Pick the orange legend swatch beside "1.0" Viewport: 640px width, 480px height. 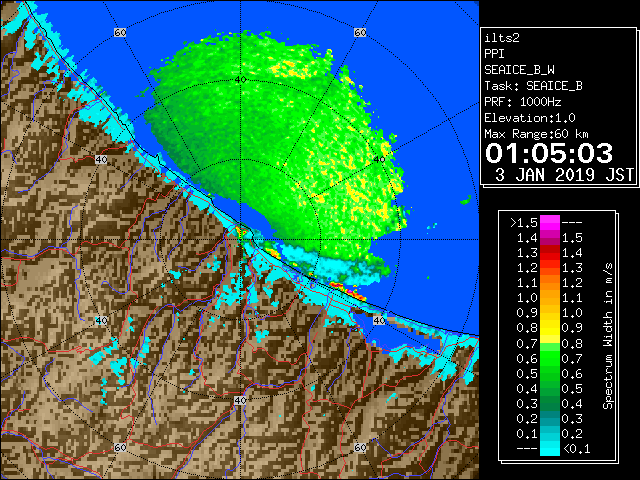pos(550,298)
